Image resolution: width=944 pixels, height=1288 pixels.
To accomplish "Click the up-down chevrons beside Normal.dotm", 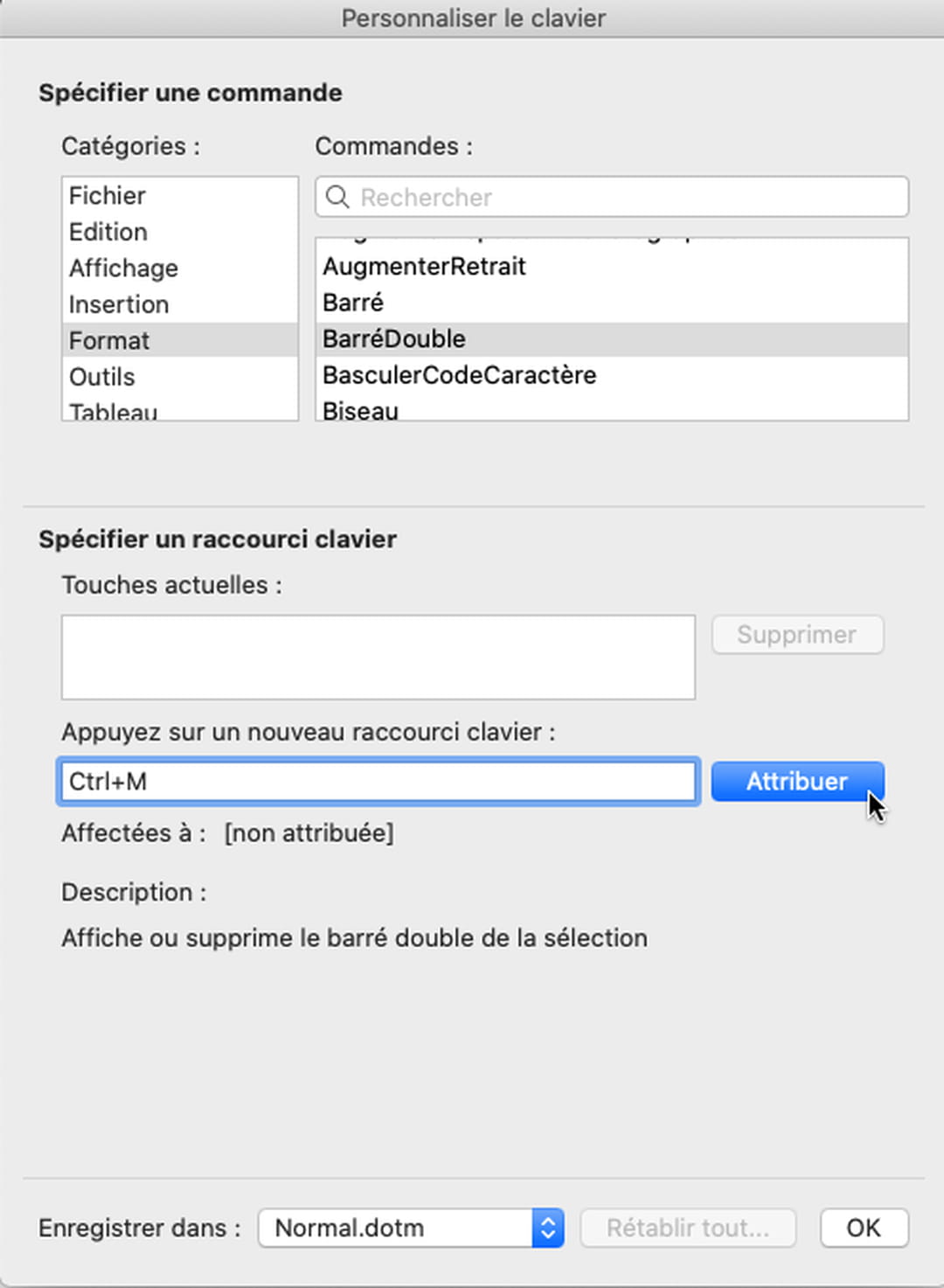I will tap(549, 1228).
